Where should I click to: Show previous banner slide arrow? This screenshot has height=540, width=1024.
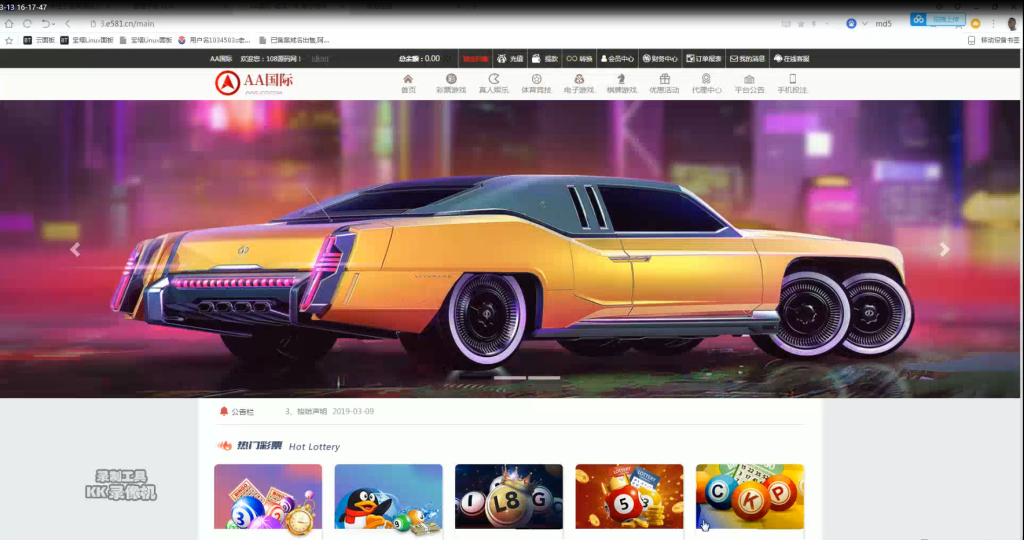pos(75,249)
